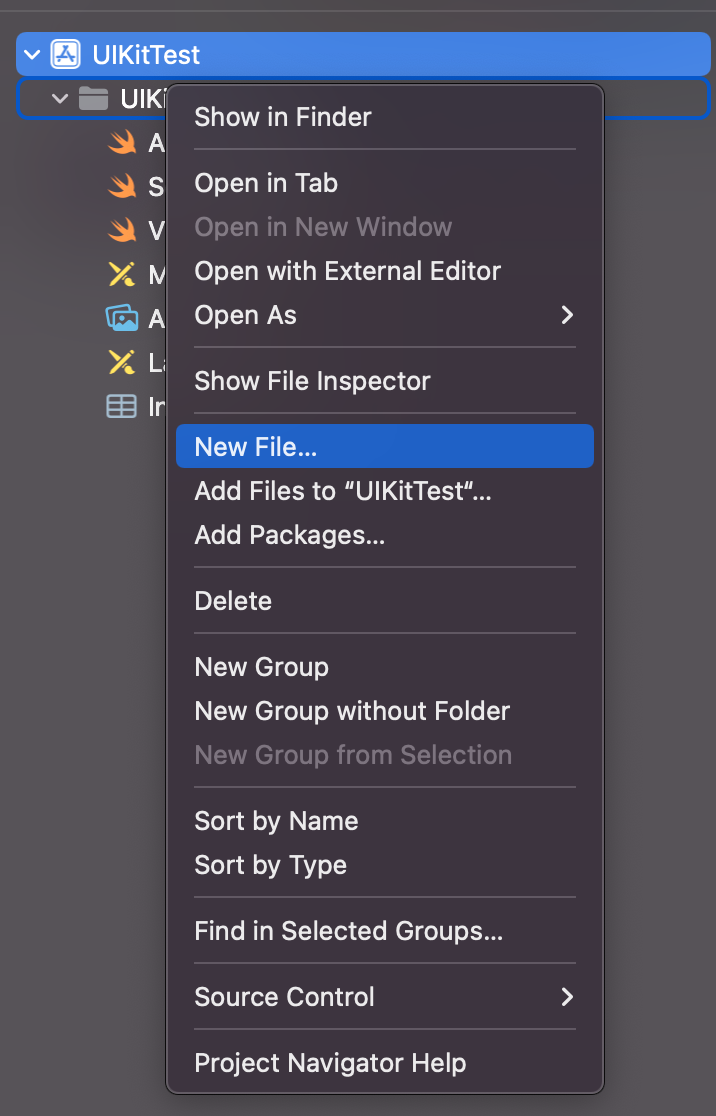716x1116 pixels.
Task: Choose Sort by Name
Action: coord(384,821)
